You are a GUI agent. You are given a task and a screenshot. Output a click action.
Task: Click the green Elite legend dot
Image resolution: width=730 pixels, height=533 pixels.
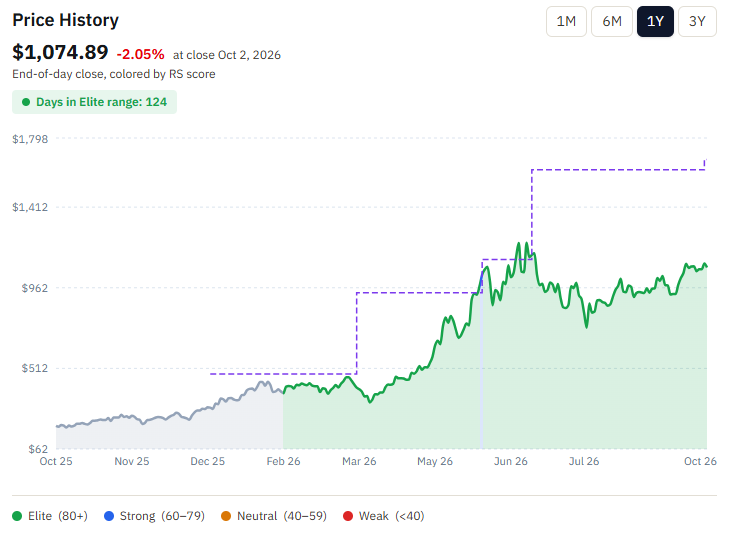point(17,516)
